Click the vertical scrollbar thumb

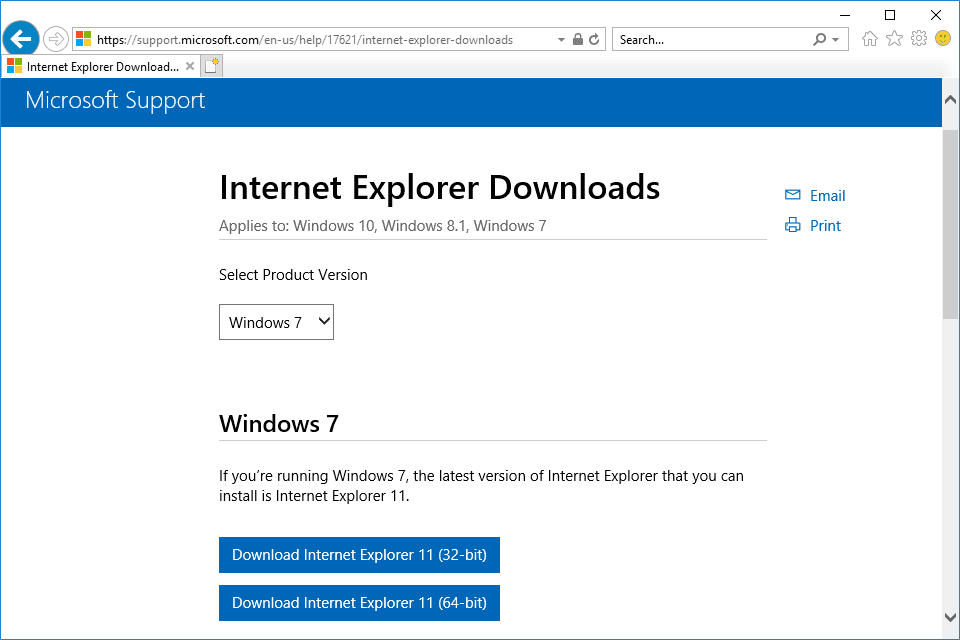(950, 224)
